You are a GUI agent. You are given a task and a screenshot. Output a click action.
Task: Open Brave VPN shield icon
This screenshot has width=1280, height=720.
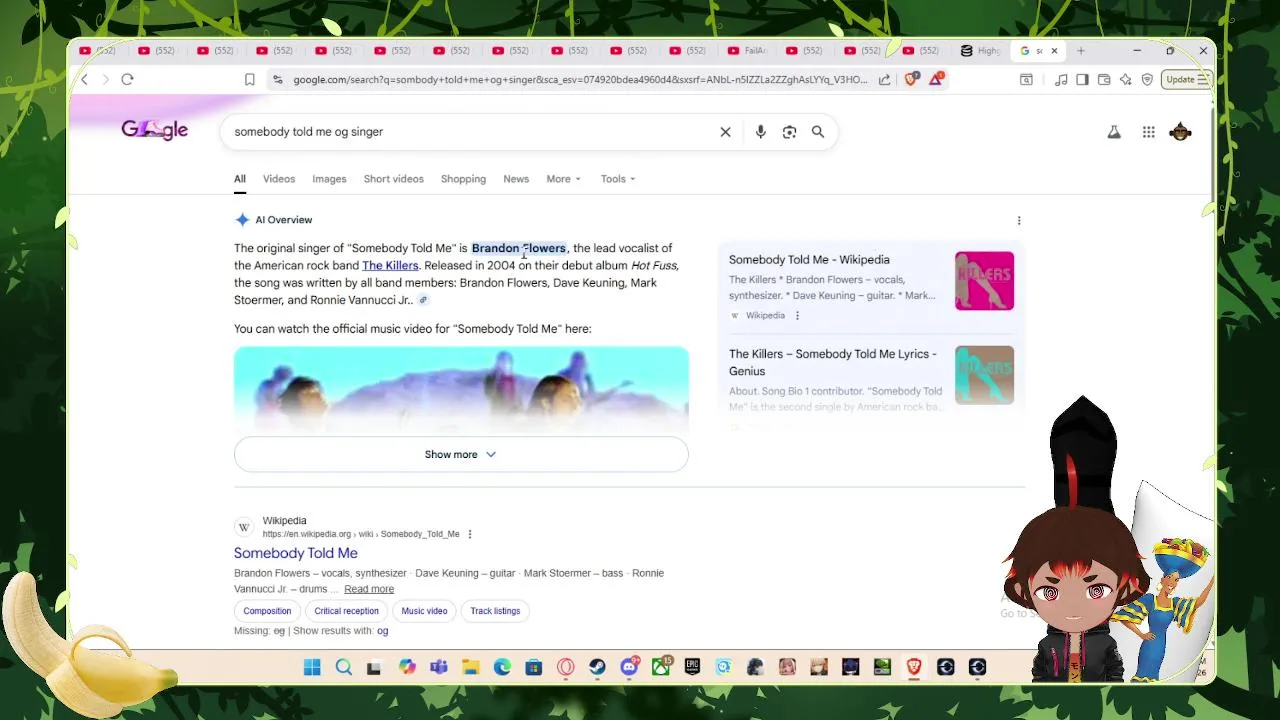(x=1147, y=79)
